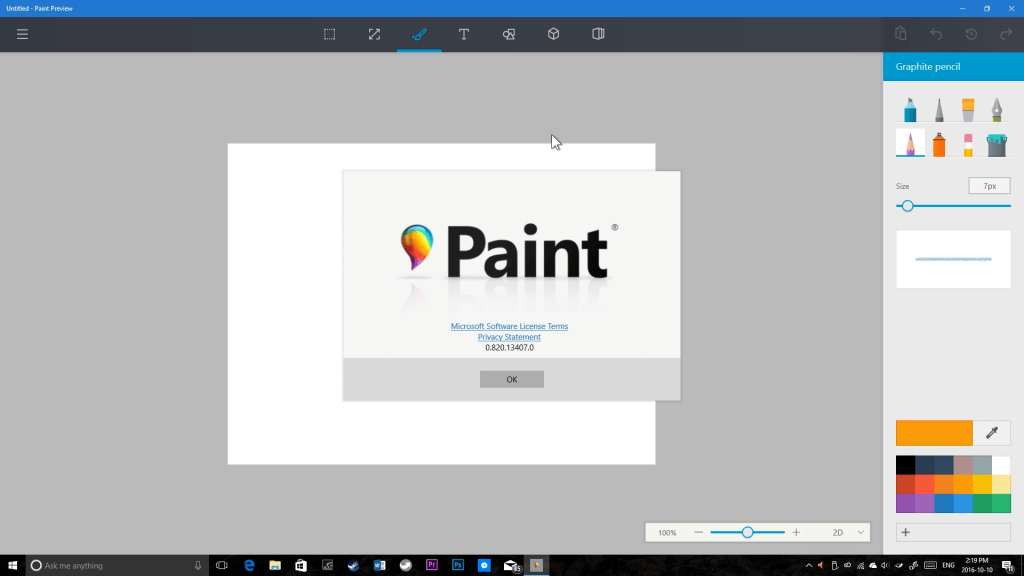Open the canvas resize tool
Viewport: 1024px width, 576px height.
374,34
